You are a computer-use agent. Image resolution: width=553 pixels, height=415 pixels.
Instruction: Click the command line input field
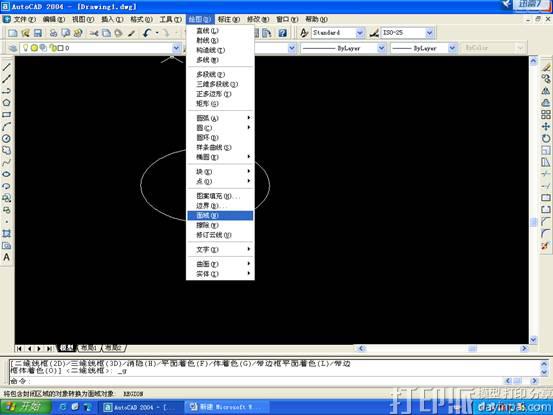coord(257,381)
